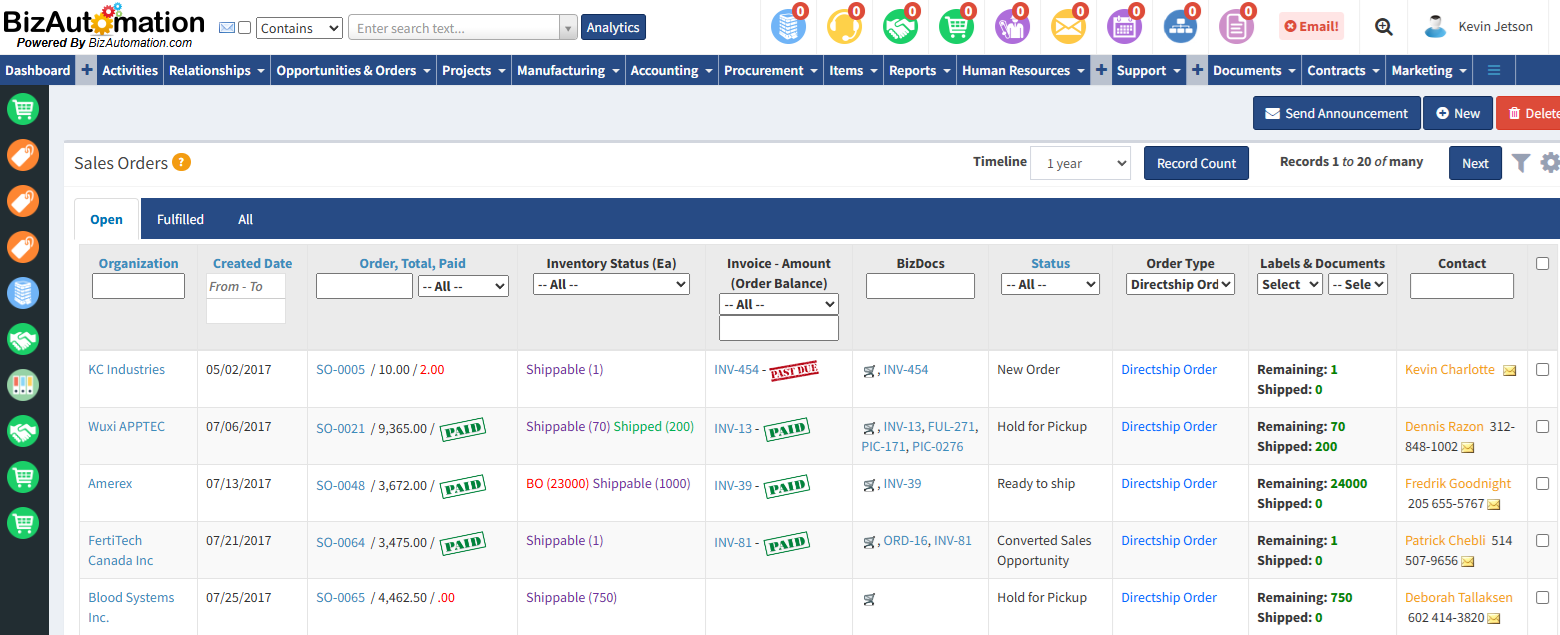Open the Order, Total, Paid All dropdown
Screen dimensions: 1560x635
click(464, 286)
